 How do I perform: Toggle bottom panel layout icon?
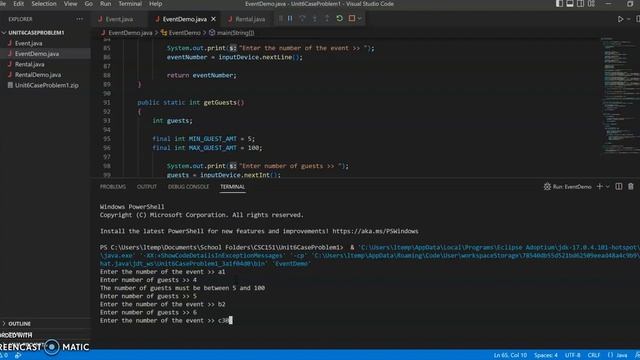[570, 4]
